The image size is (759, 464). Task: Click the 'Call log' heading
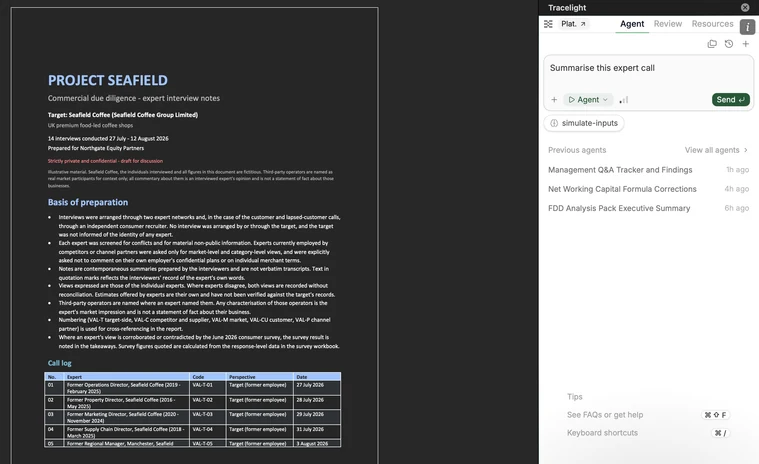point(59,363)
